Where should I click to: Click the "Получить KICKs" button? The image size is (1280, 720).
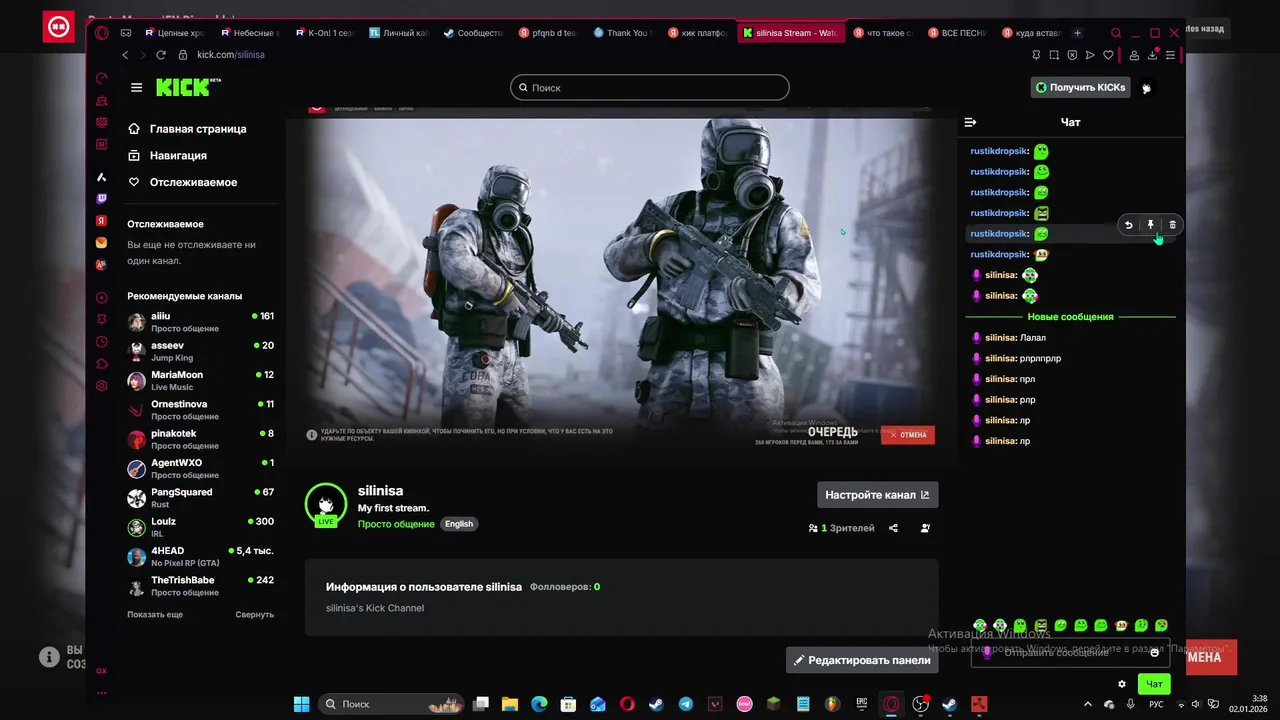coord(1080,88)
